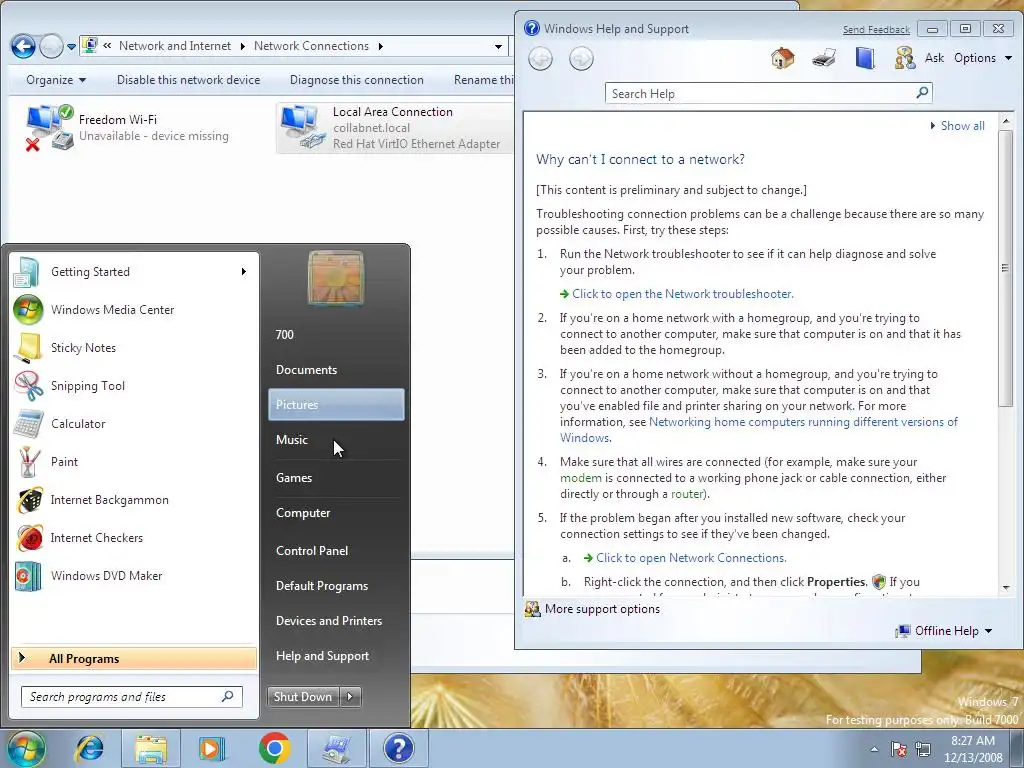Screen dimensions: 1024x768
Task: Expand Getting Started submenu arrow
Action: (x=244, y=272)
